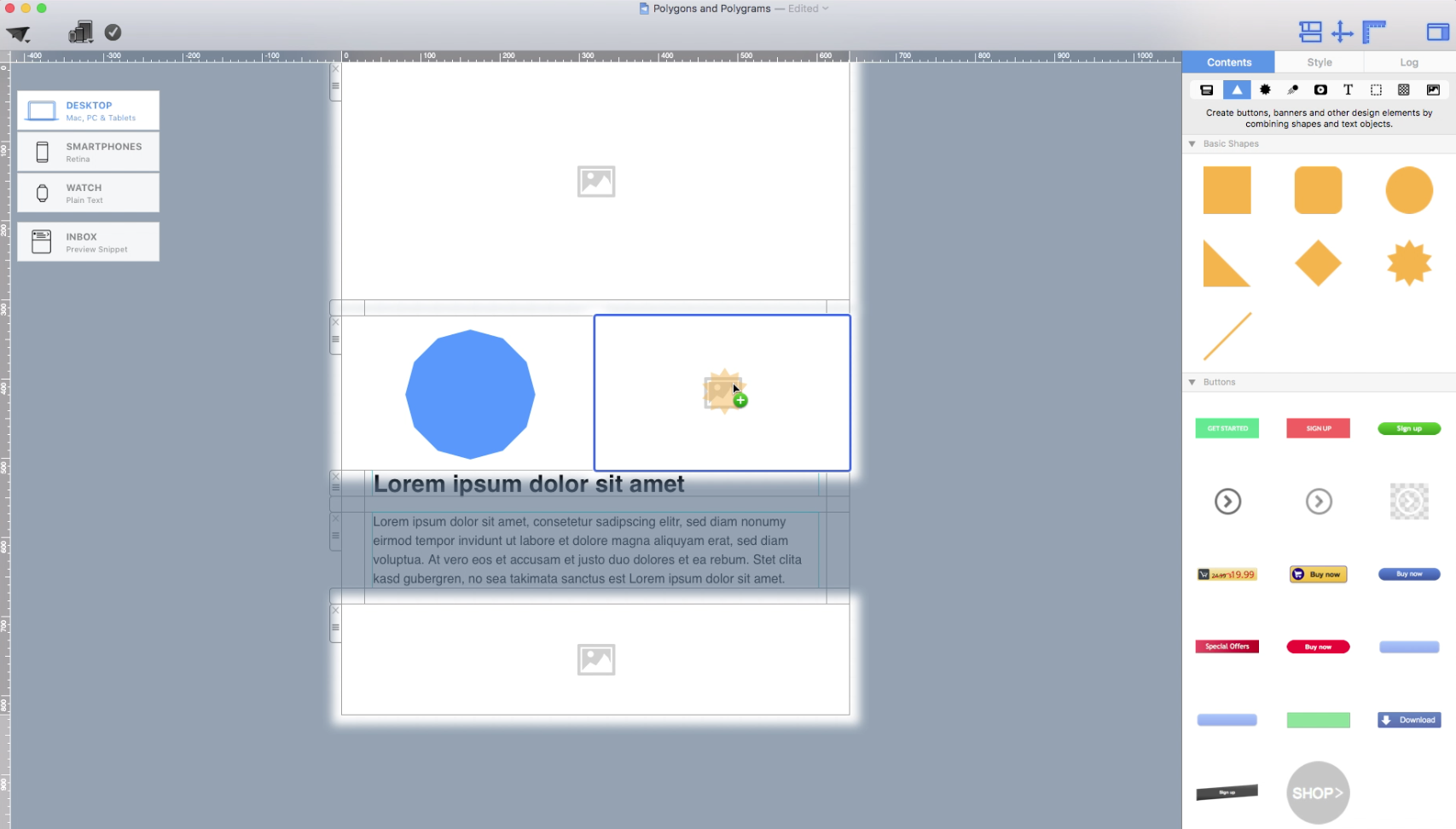This screenshot has height=829, width=1456.
Task: Switch to the Log tab
Action: coord(1408,61)
